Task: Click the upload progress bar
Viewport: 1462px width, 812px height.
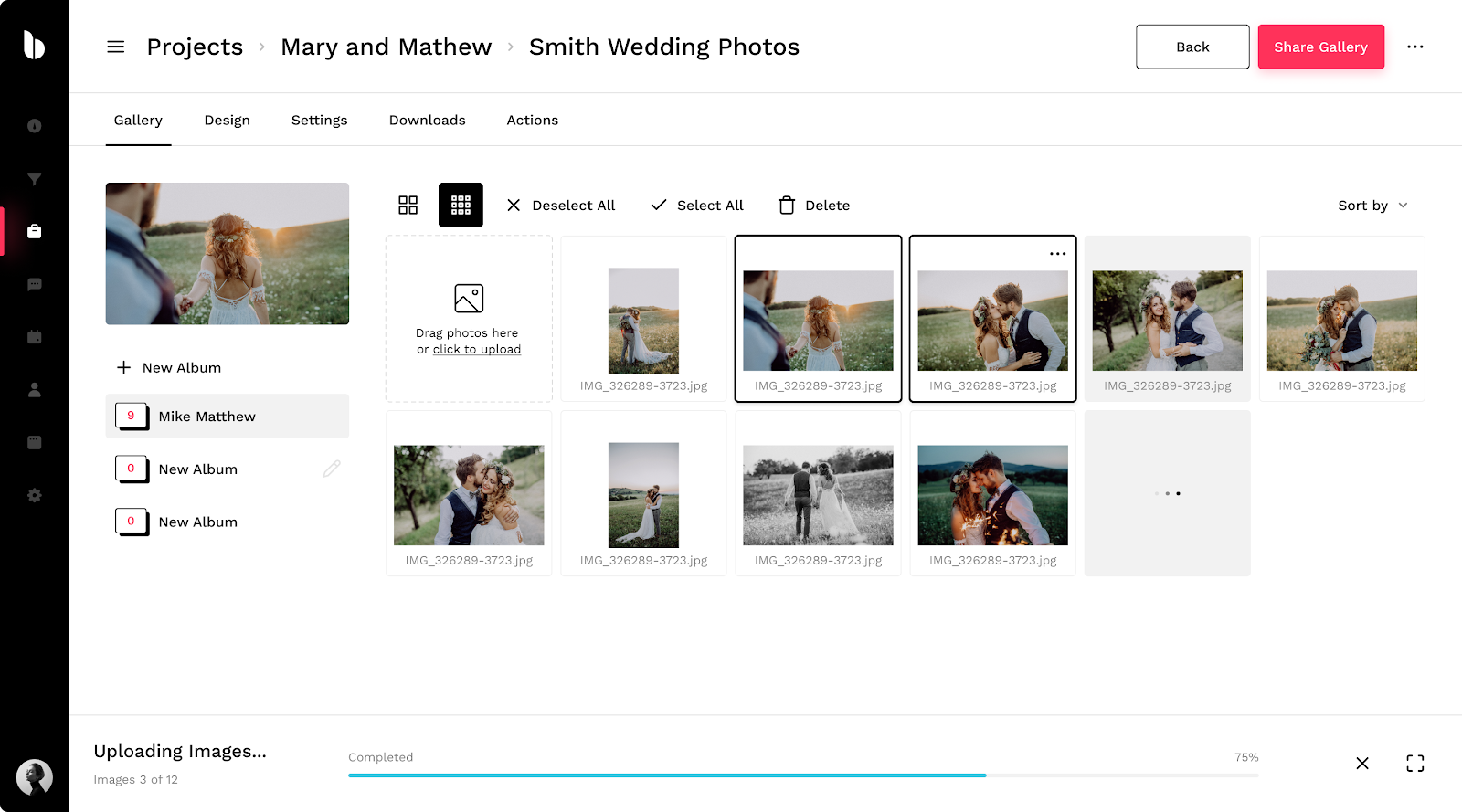Action: (x=802, y=775)
